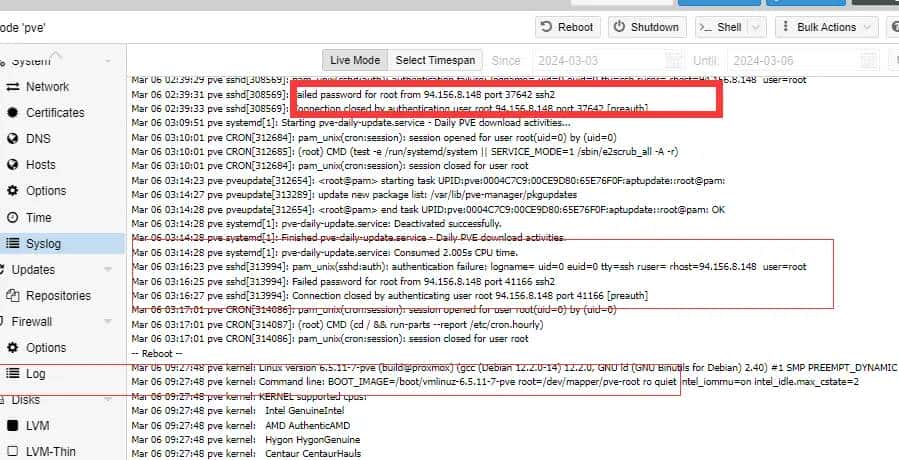The image size is (899, 460).
Task: Click the Network icon in sidebar
Action: (x=12, y=87)
